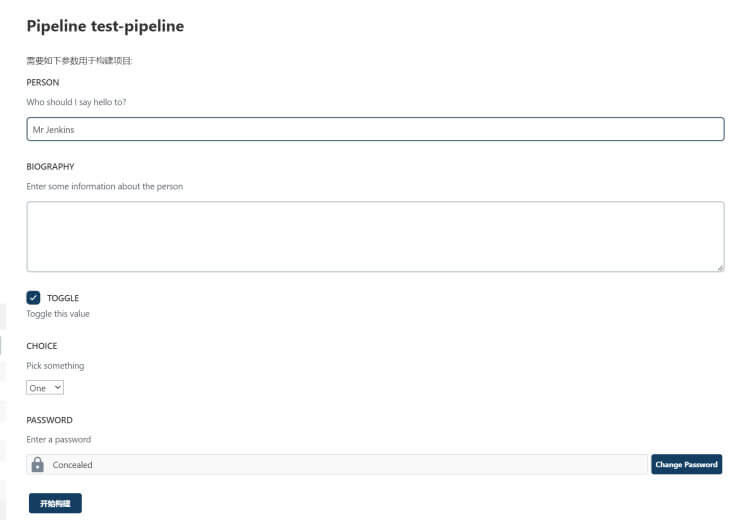Image resolution: width=742 pixels, height=520 pixels.
Task: Click the PERSON parameter label
Action: coord(43,82)
